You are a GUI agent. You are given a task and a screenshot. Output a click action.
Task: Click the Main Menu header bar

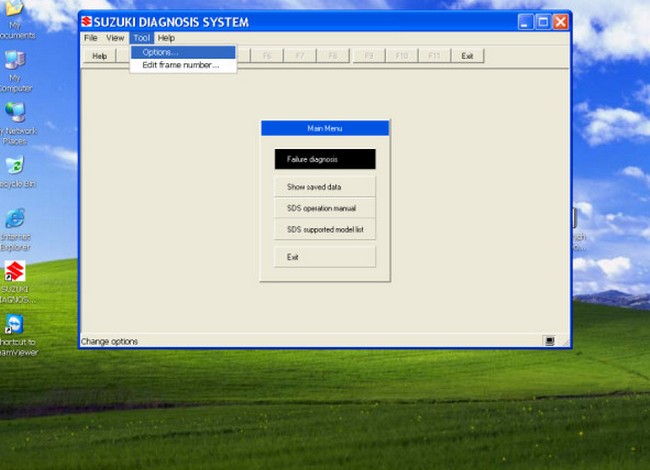pyautogui.click(x=325, y=128)
